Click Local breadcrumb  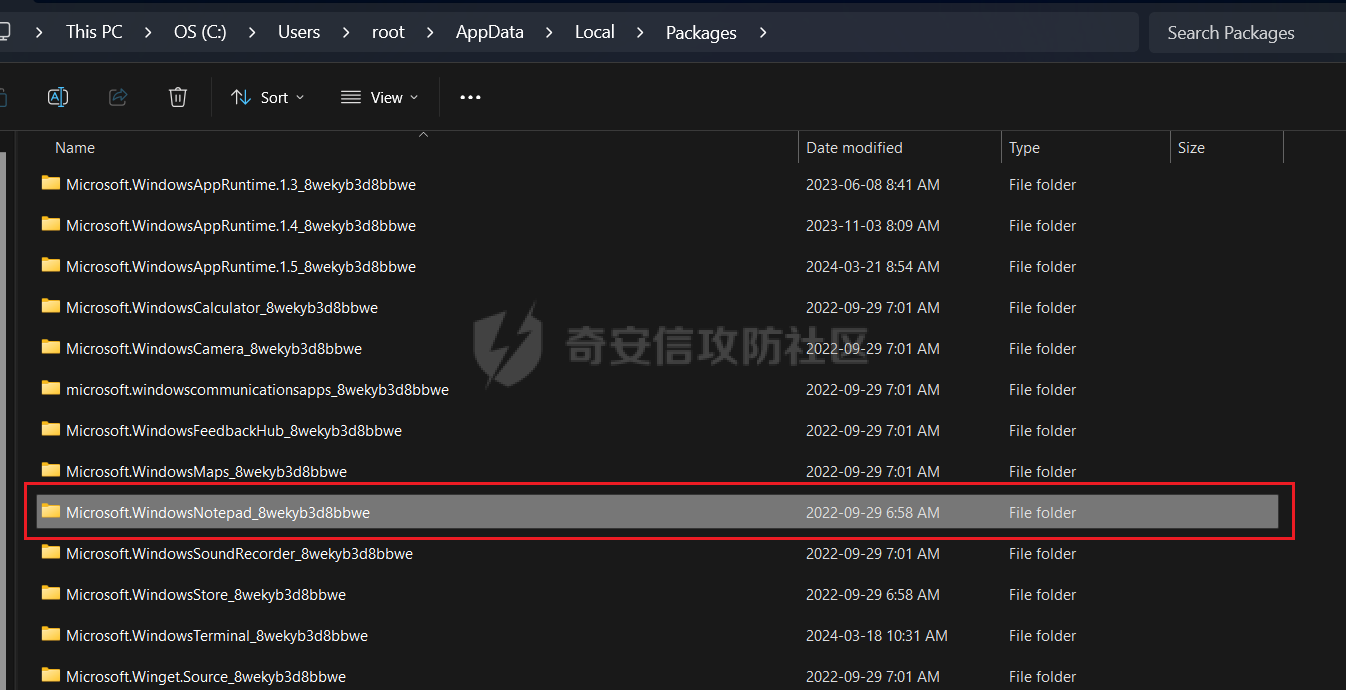(x=595, y=32)
